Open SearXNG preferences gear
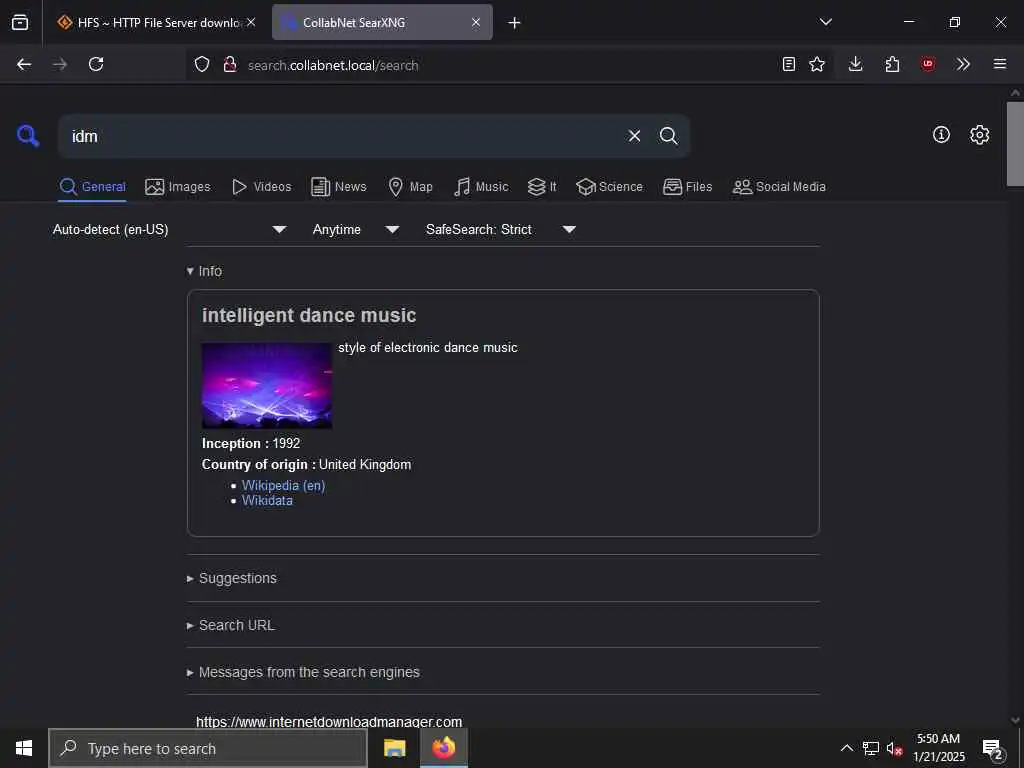 point(979,135)
